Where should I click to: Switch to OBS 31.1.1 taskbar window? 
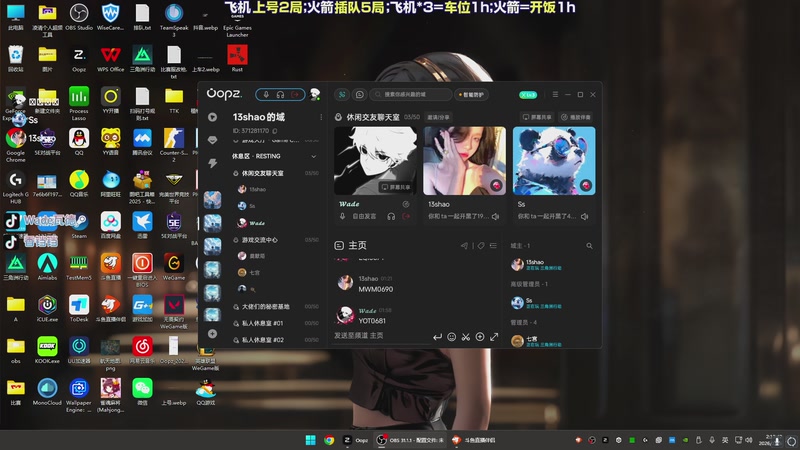tap(410, 440)
